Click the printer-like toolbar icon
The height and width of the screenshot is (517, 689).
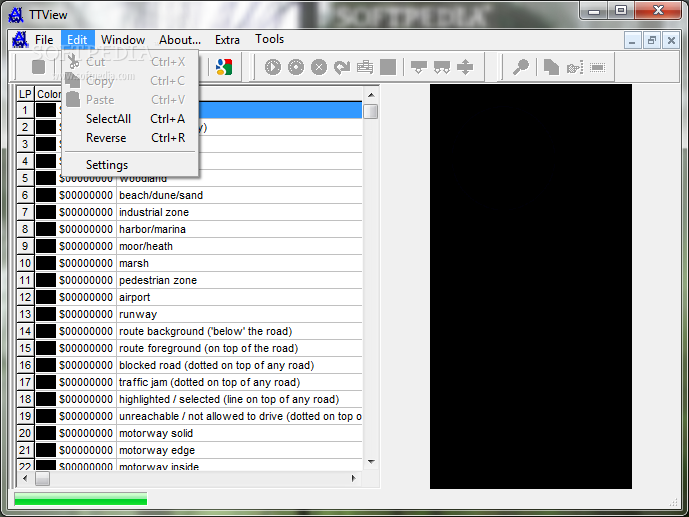[x=365, y=67]
